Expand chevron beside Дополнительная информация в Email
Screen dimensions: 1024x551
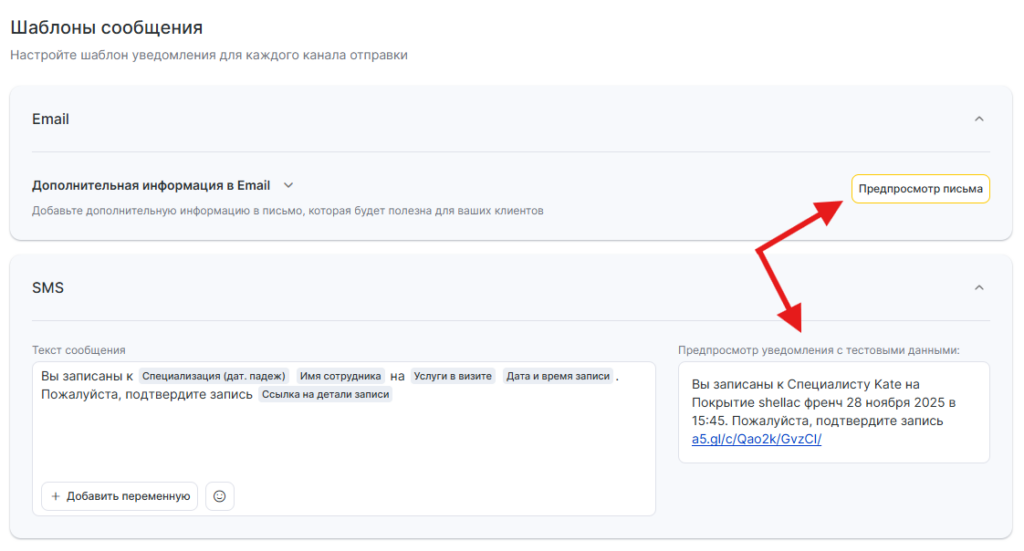(288, 185)
